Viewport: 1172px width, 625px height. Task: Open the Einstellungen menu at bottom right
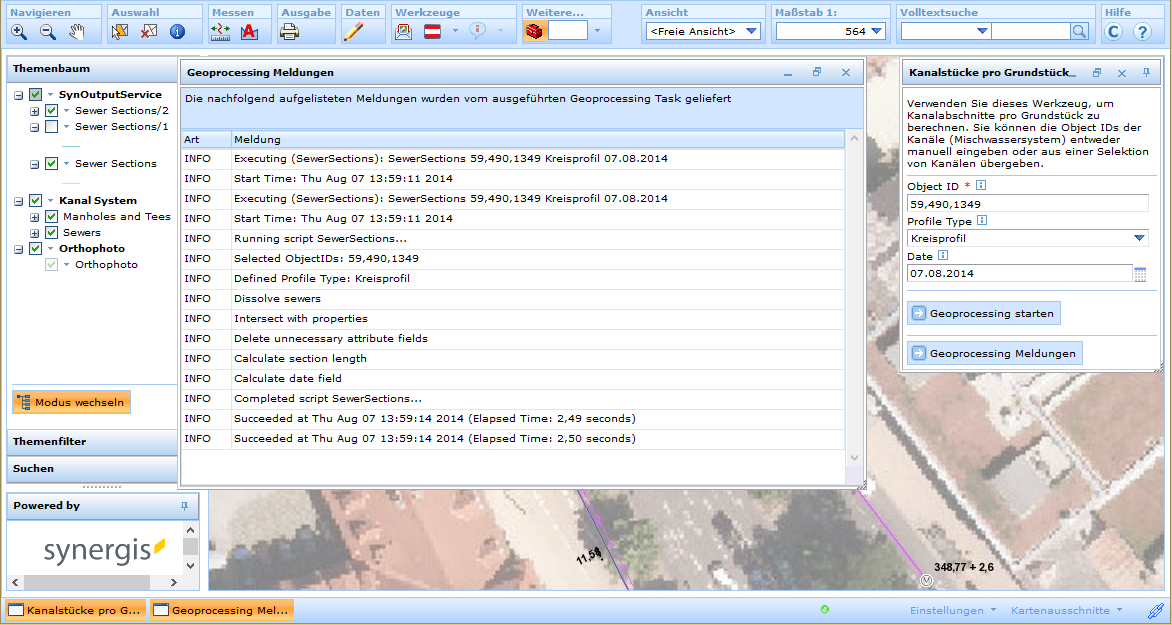pos(948,609)
